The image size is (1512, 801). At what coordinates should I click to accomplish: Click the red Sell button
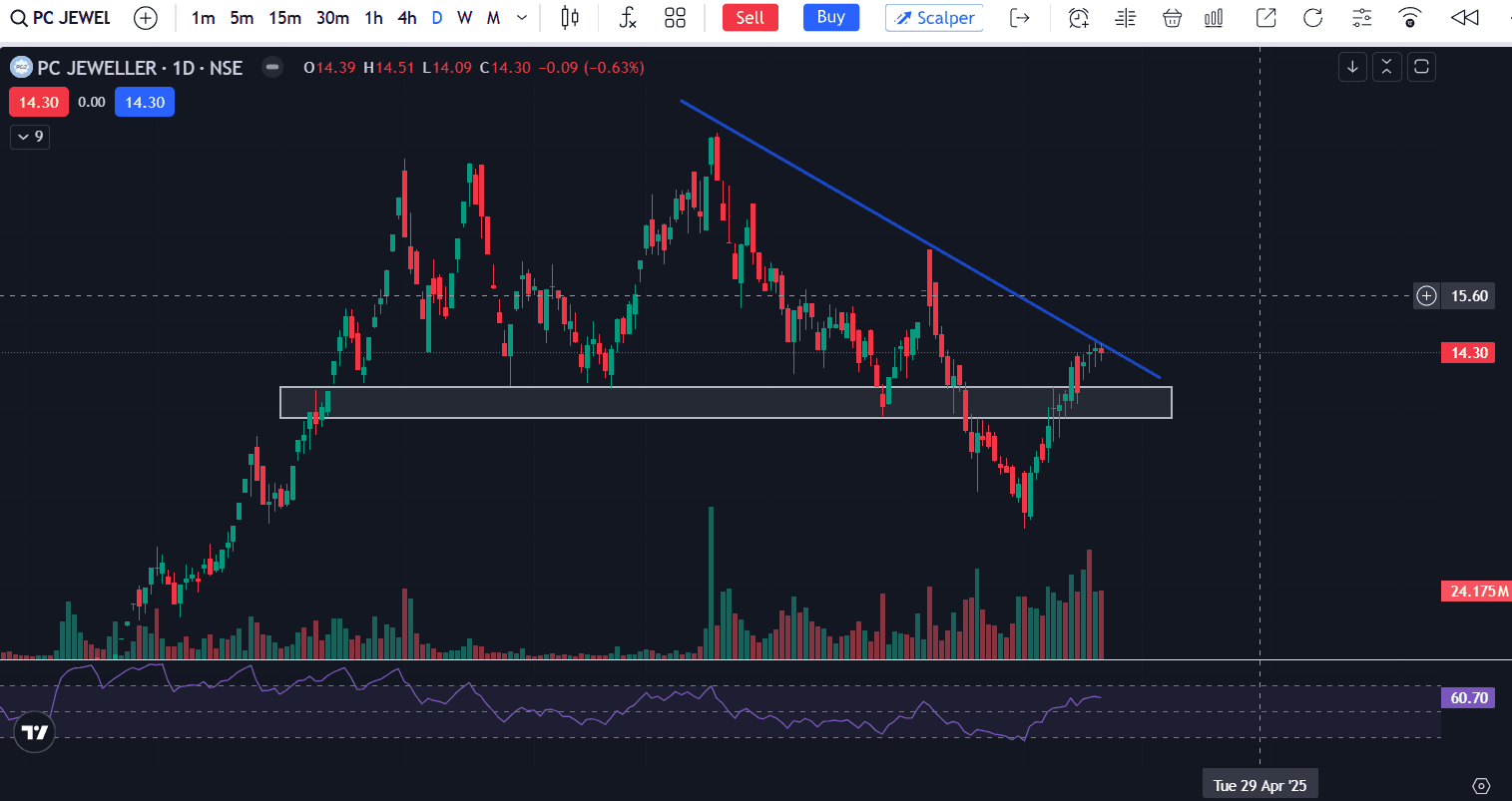(x=751, y=18)
